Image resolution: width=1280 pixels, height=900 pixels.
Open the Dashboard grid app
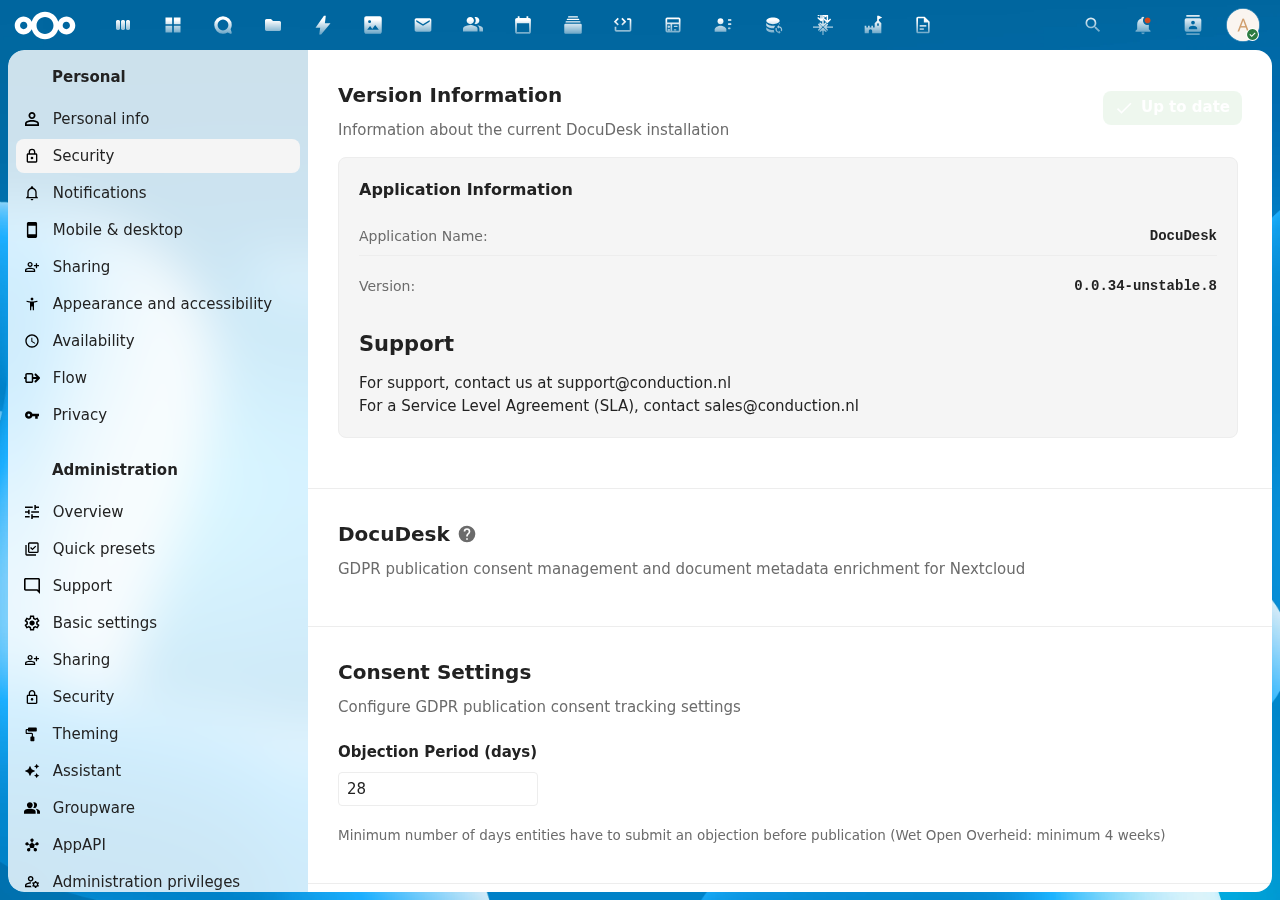(x=173, y=25)
